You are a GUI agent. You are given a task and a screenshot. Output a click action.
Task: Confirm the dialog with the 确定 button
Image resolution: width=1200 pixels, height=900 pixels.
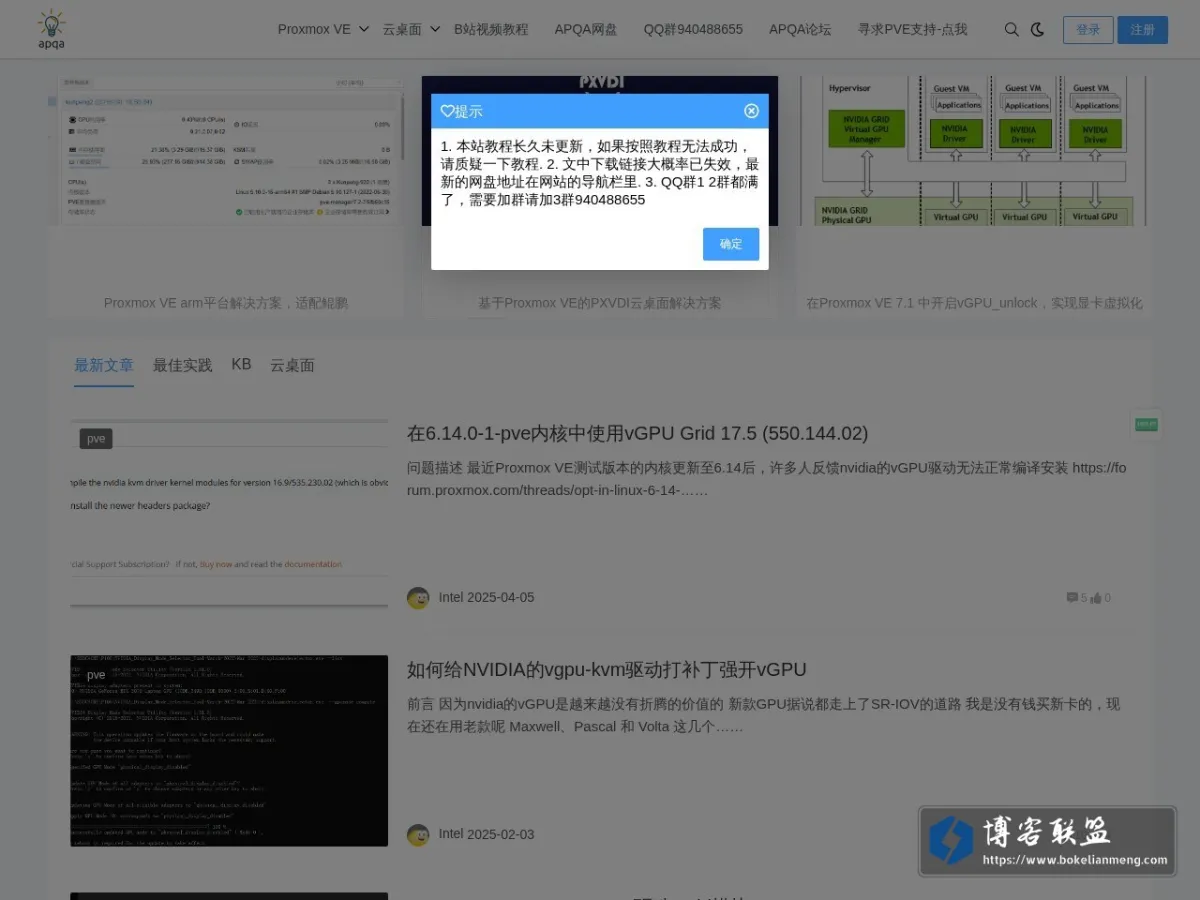click(x=731, y=244)
